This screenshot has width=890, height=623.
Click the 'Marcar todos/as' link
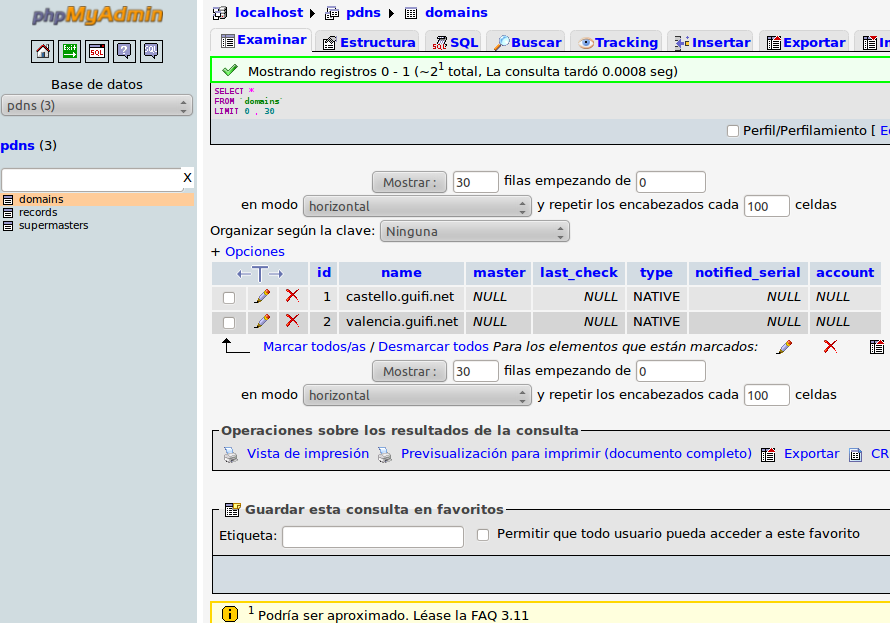click(314, 346)
